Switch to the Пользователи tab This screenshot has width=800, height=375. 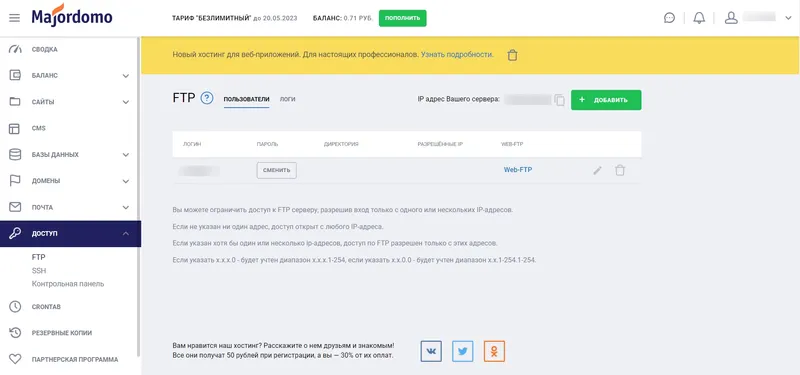click(x=246, y=99)
